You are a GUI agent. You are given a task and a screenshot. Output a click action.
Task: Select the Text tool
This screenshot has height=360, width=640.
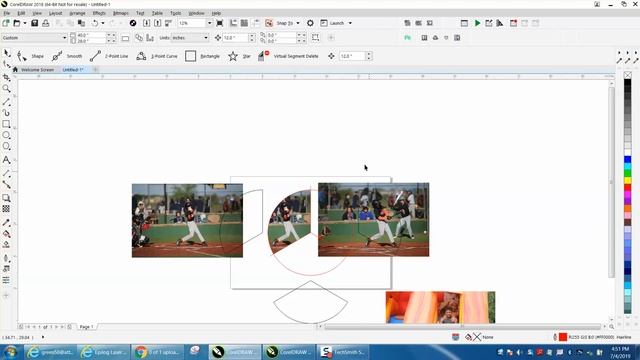pyautogui.click(x=7, y=160)
